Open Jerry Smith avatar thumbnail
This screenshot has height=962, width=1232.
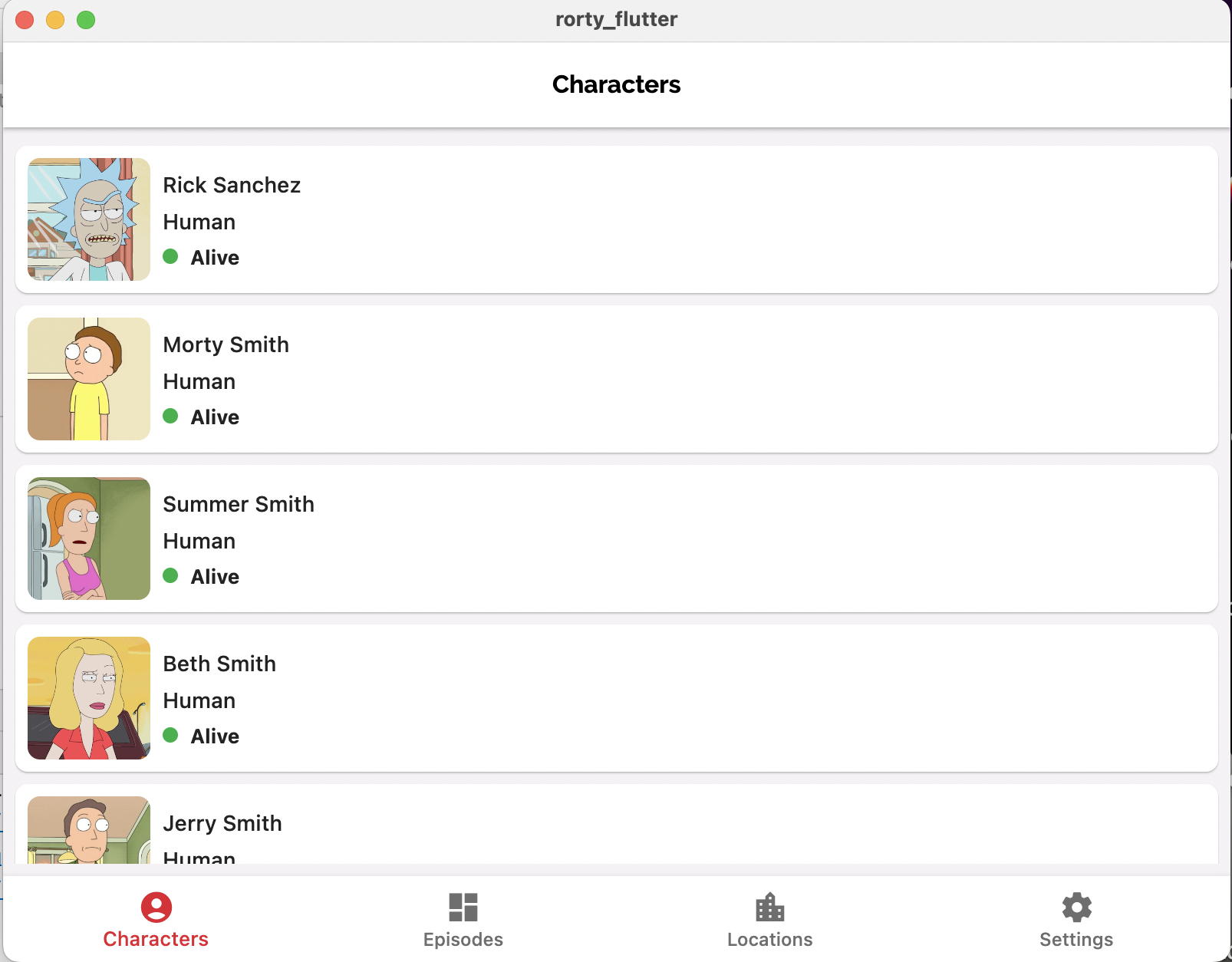pos(89,830)
